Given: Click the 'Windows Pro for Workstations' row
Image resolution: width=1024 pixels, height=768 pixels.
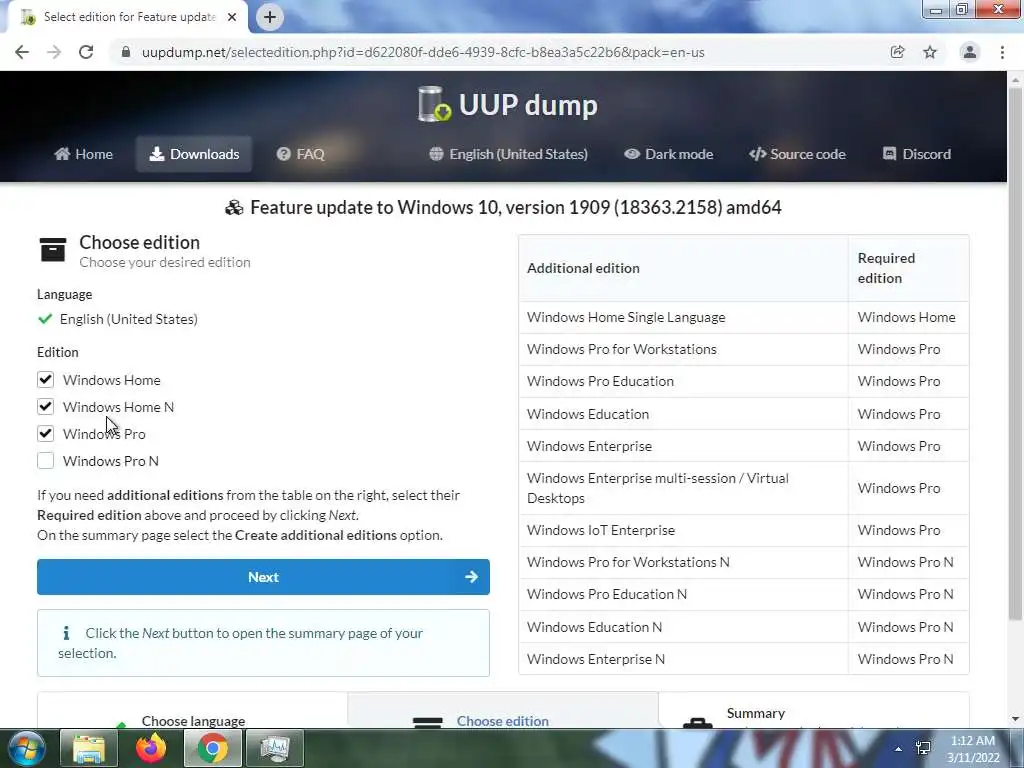Looking at the screenshot, I should [744, 349].
